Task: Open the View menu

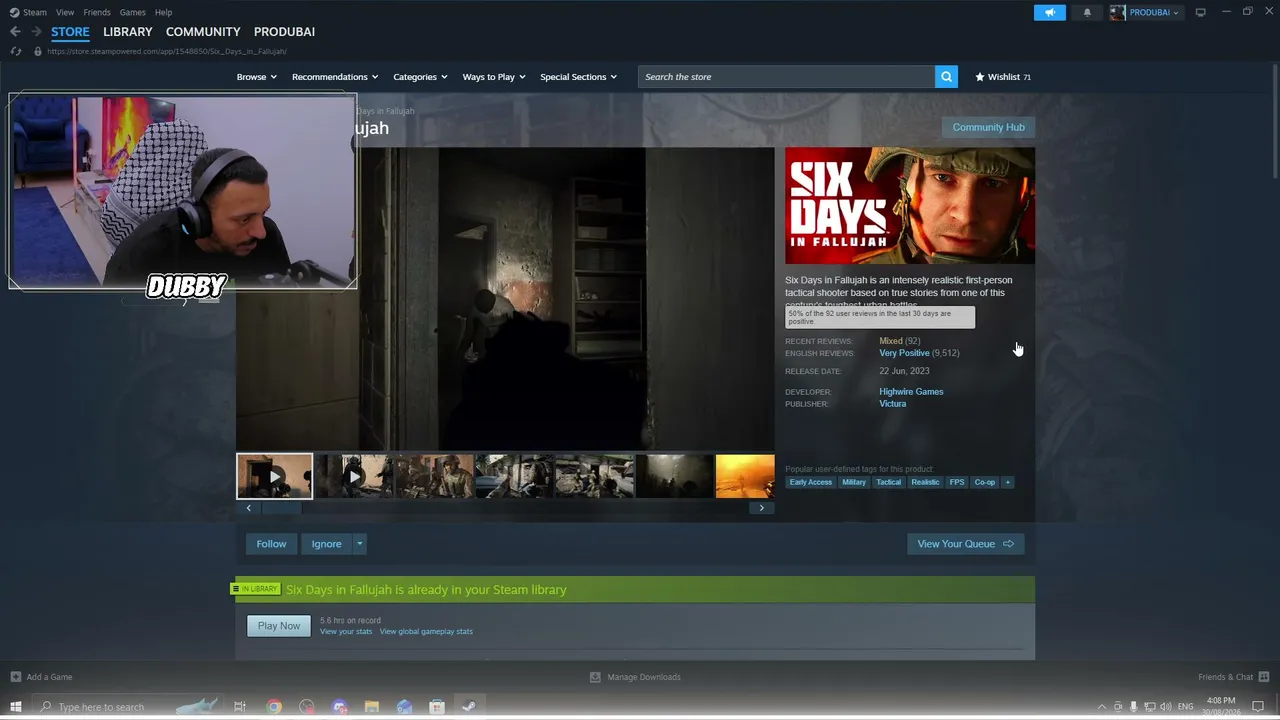Action: click(x=65, y=12)
